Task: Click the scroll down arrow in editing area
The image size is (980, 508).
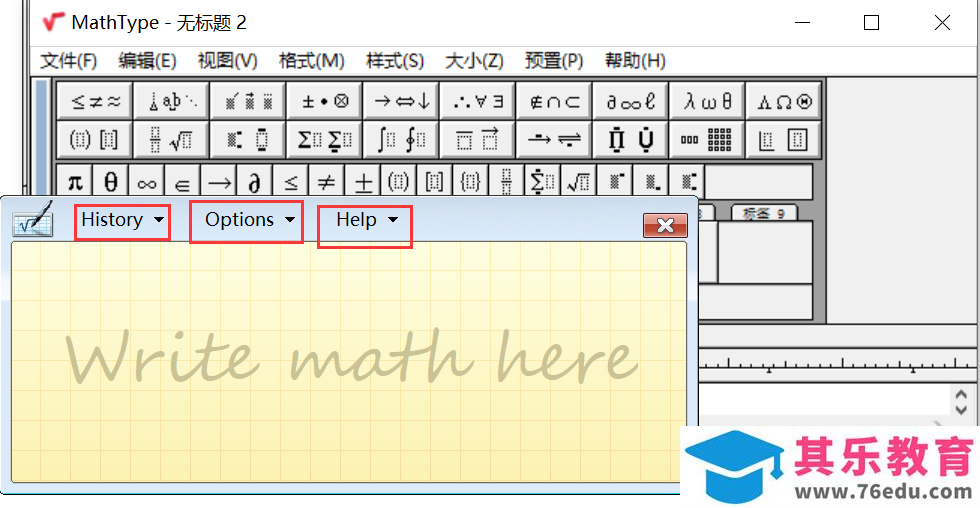Action: point(961,410)
